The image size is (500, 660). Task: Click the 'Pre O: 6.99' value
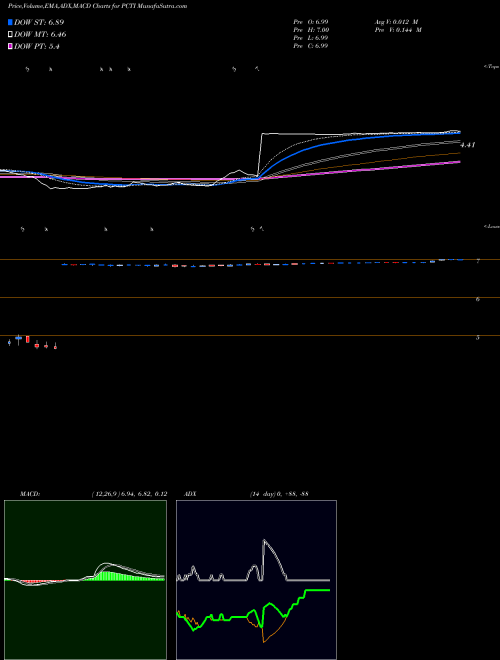point(311,22)
